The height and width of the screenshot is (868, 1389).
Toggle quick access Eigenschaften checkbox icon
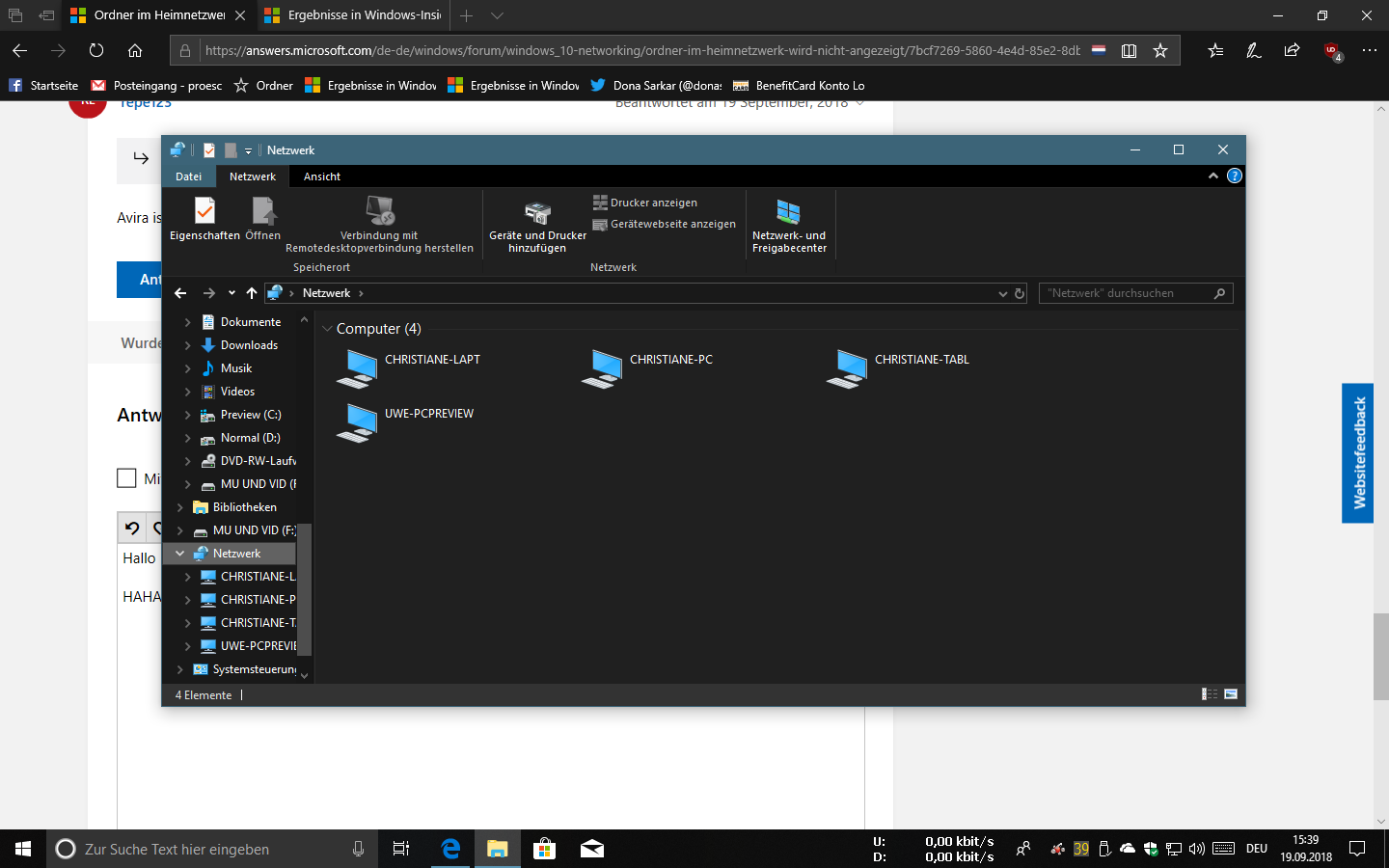coord(209,150)
